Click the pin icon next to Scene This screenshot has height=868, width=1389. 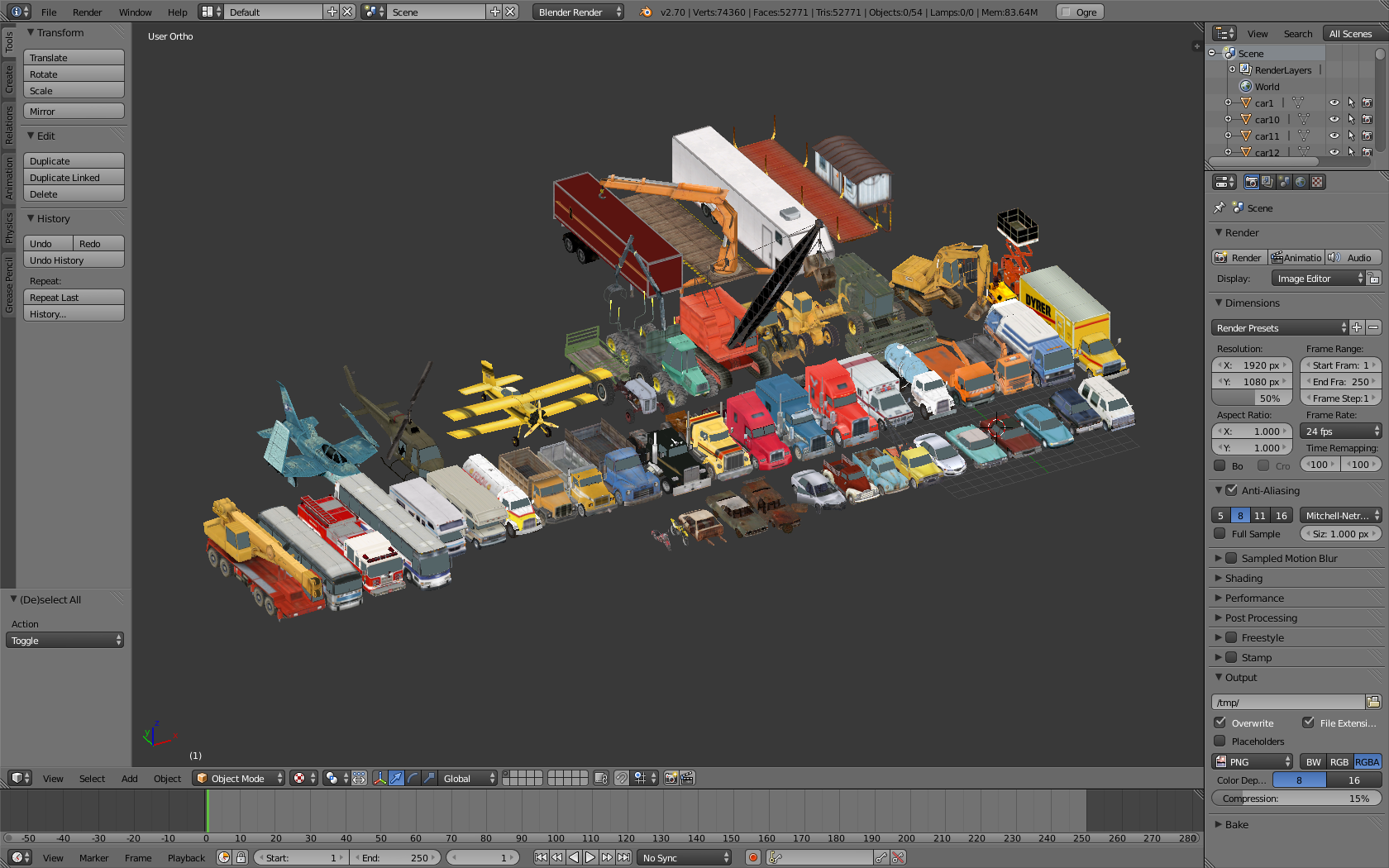[x=1220, y=207]
